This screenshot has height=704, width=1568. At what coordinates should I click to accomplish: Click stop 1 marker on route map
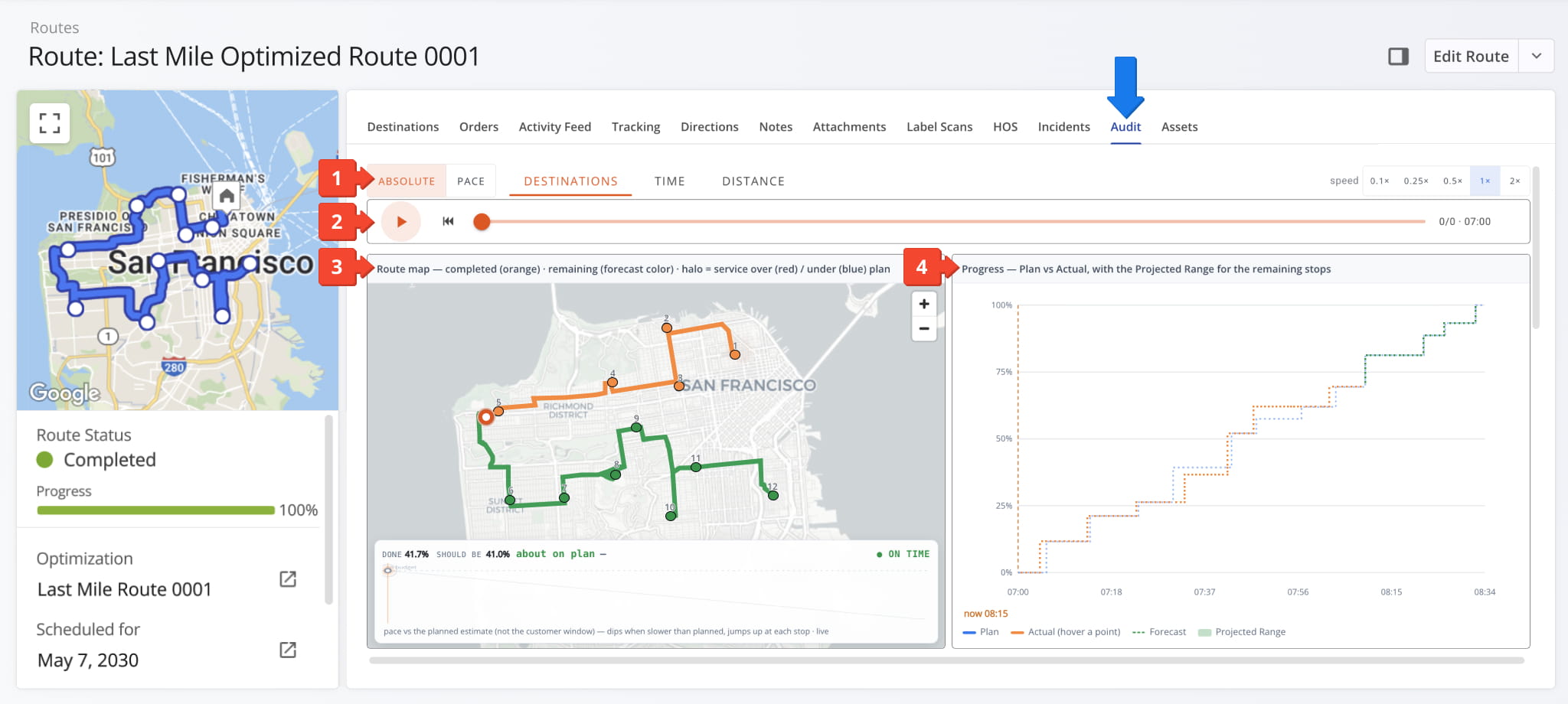click(x=735, y=354)
